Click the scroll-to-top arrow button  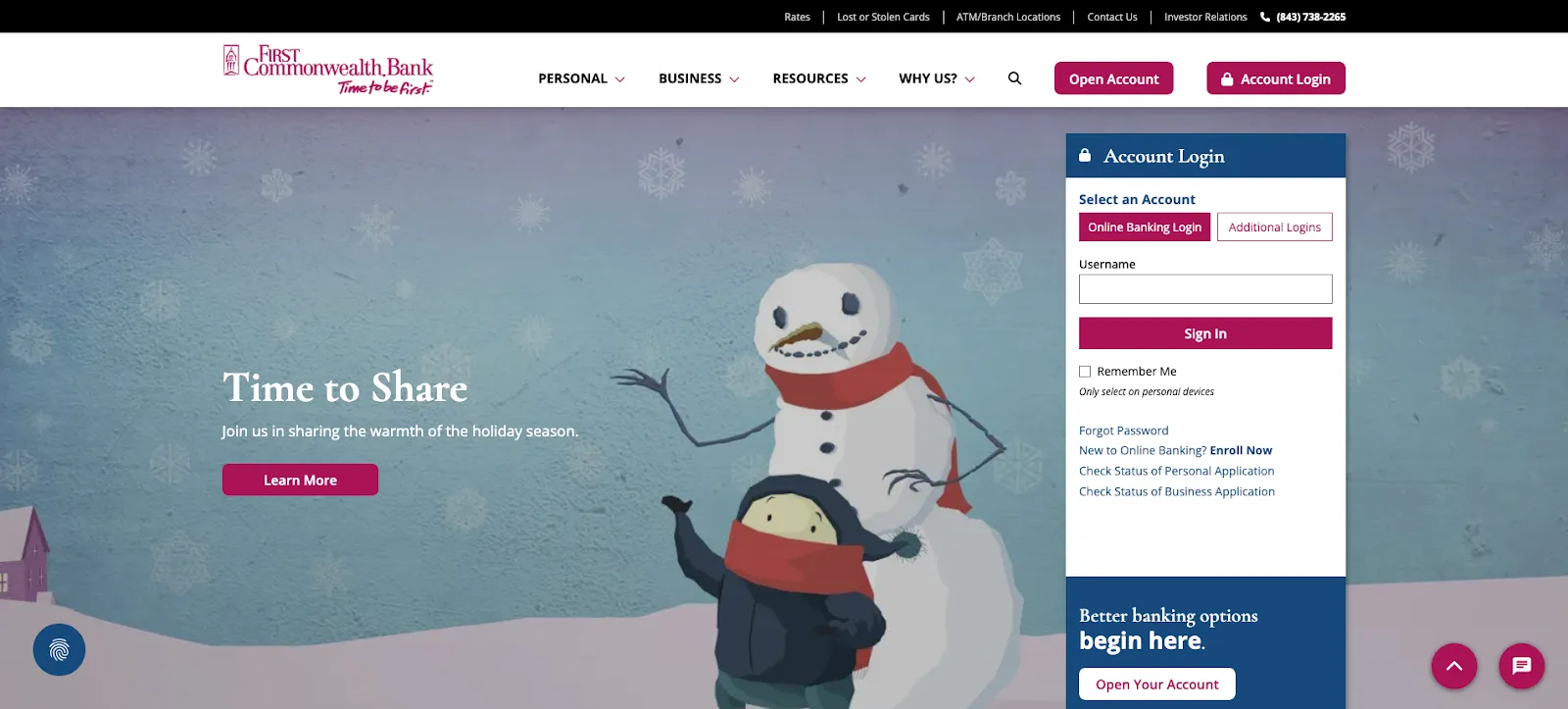point(1454,667)
